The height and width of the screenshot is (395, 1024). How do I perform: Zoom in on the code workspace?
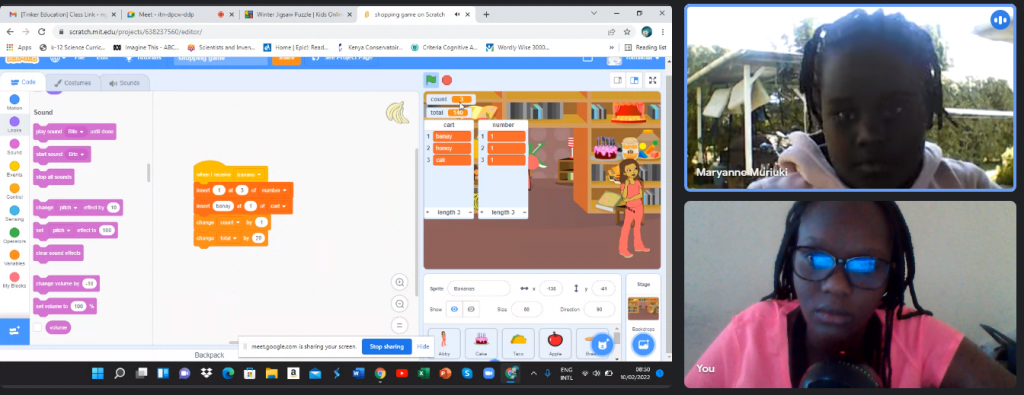tap(400, 282)
